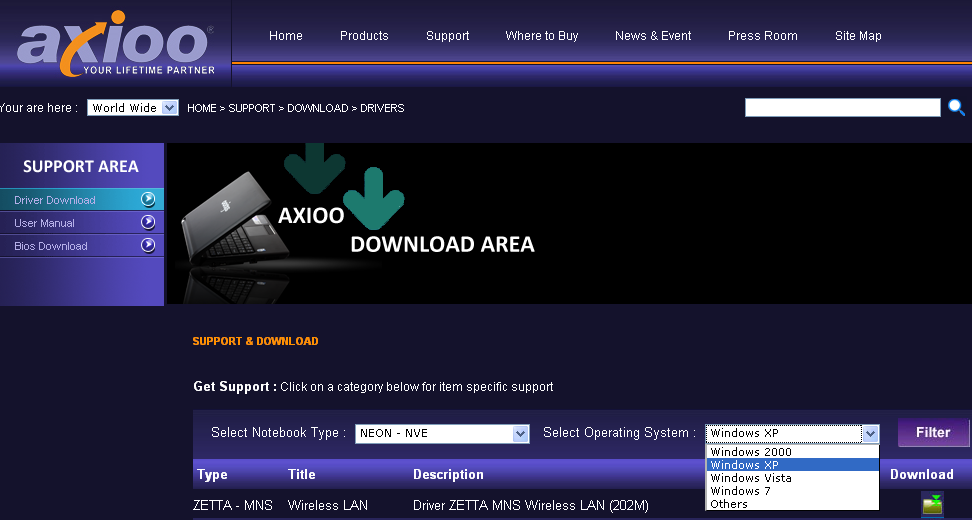
Task: Click the Download column header
Action: click(x=922, y=475)
